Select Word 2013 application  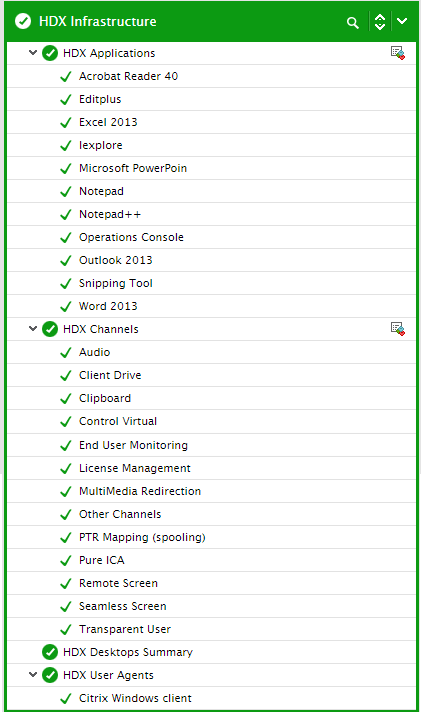(108, 306)
